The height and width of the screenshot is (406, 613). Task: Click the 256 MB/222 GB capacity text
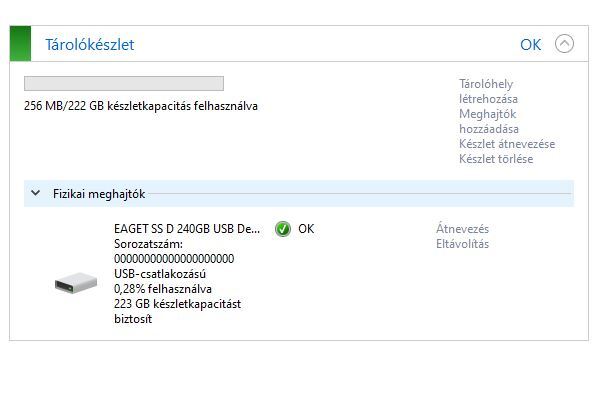[x=140, y=106]
